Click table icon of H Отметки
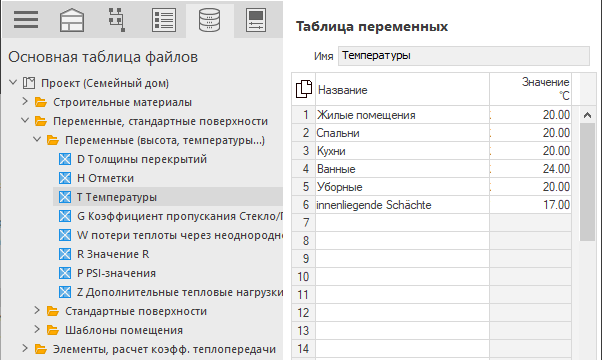Image resolution: width=602 pixels, height=360 pixels. 65,178
